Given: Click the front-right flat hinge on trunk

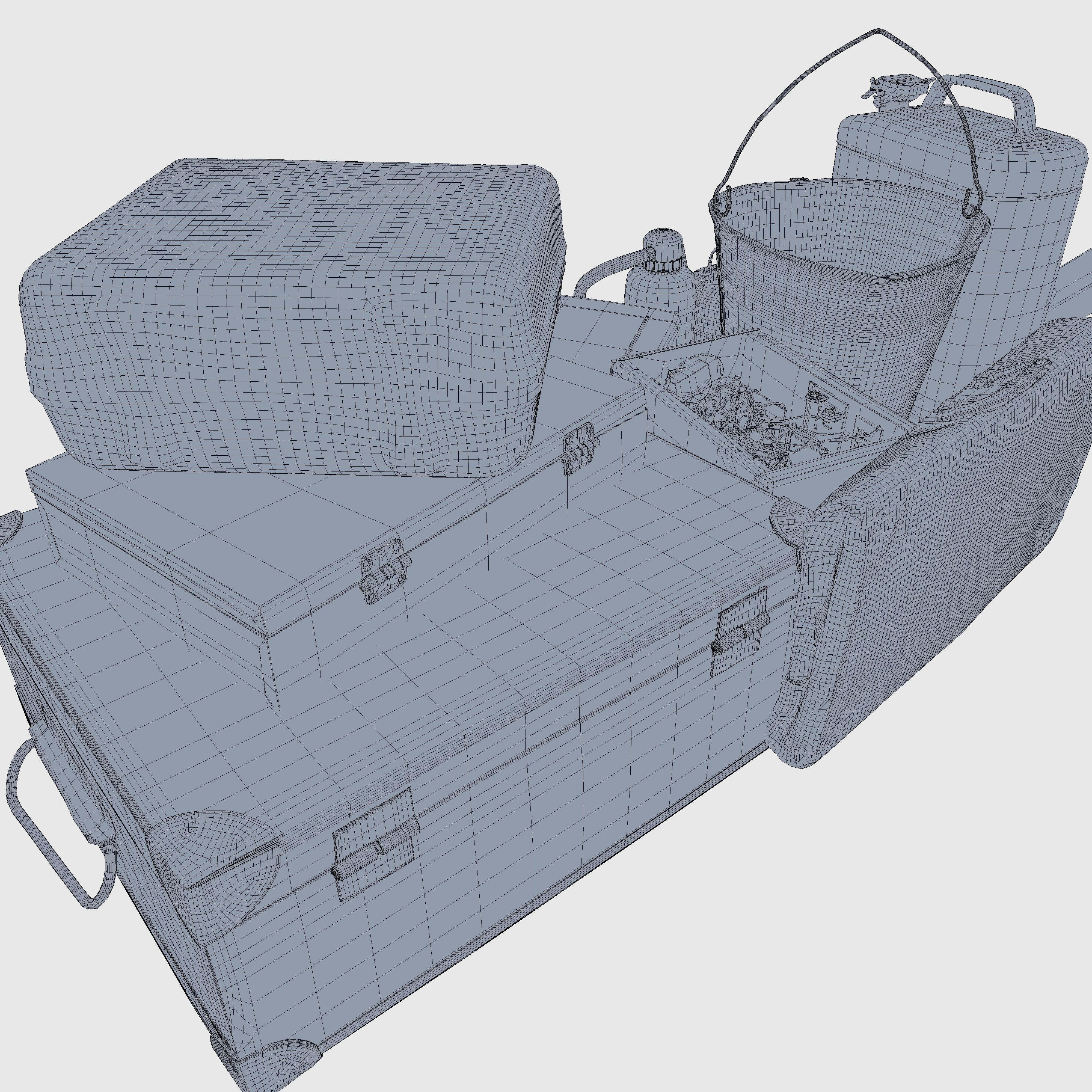Looking at the screenshot, I should 739,632.
